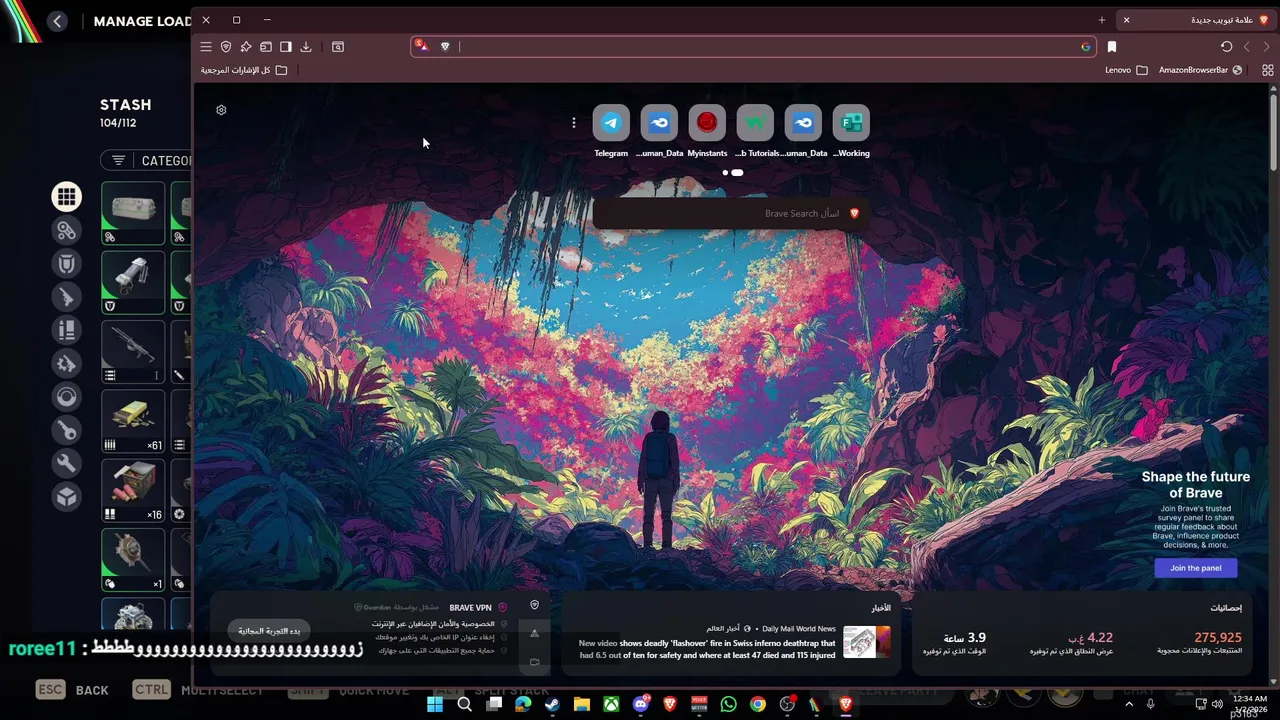Click the Brave Wallet toolbar icon

click(x=266, y=46)
